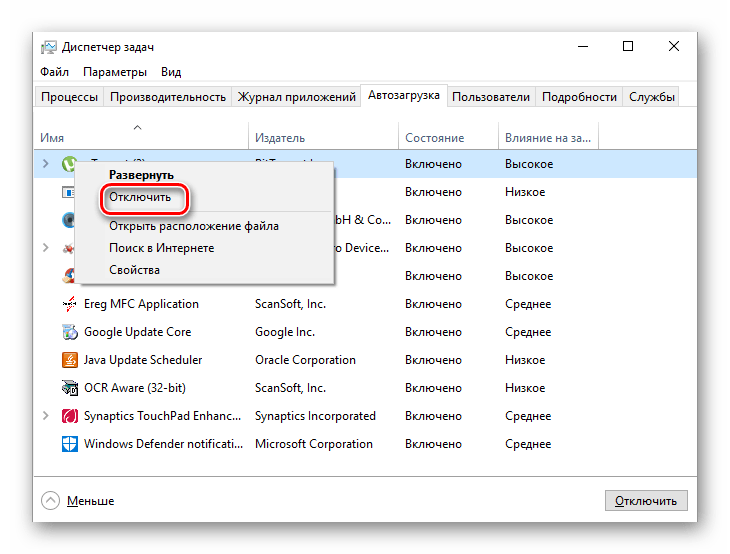The image size is (730, 554).
Task: Select the Windows Defender notificati... row name
Action: coord(163,444)
